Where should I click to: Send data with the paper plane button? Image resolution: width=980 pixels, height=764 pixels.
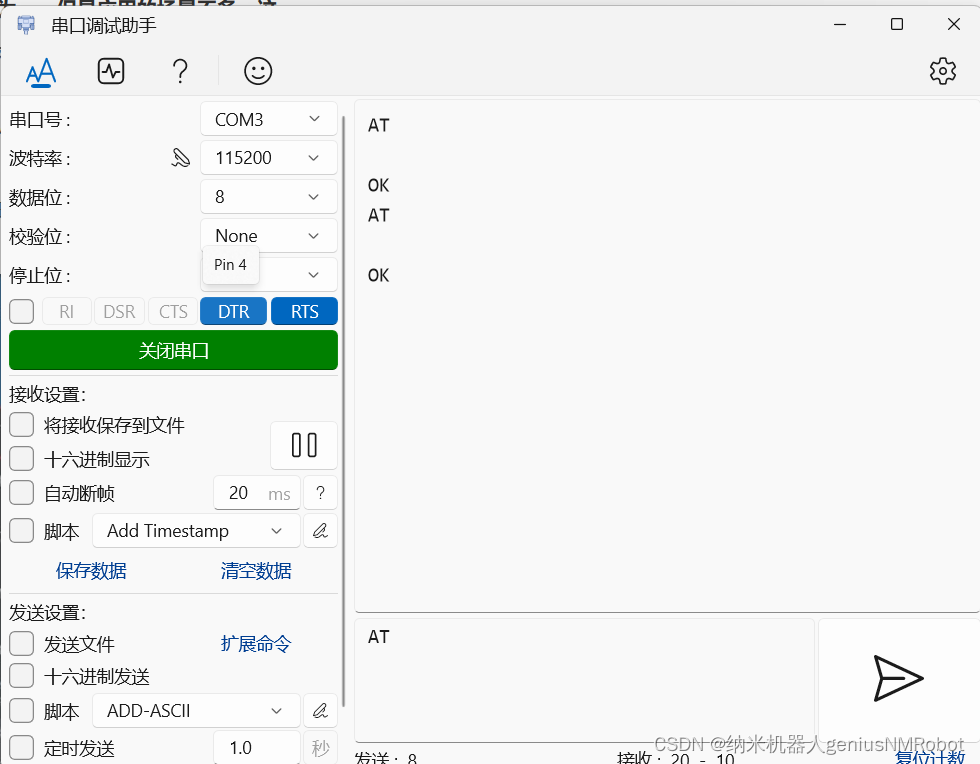[898, 678]
